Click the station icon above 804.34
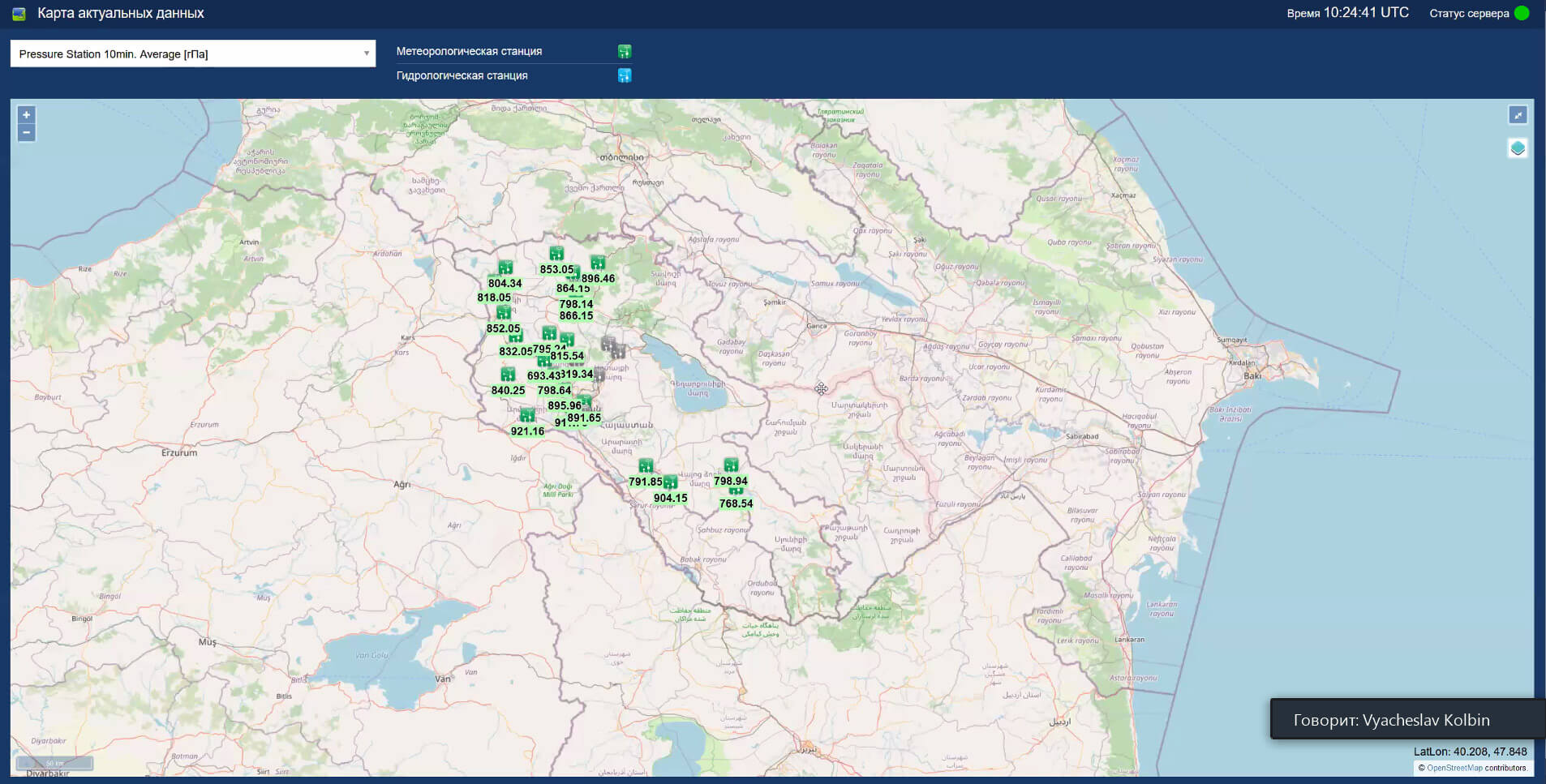Screen dimensions: 1546x784 pos(505,268)
